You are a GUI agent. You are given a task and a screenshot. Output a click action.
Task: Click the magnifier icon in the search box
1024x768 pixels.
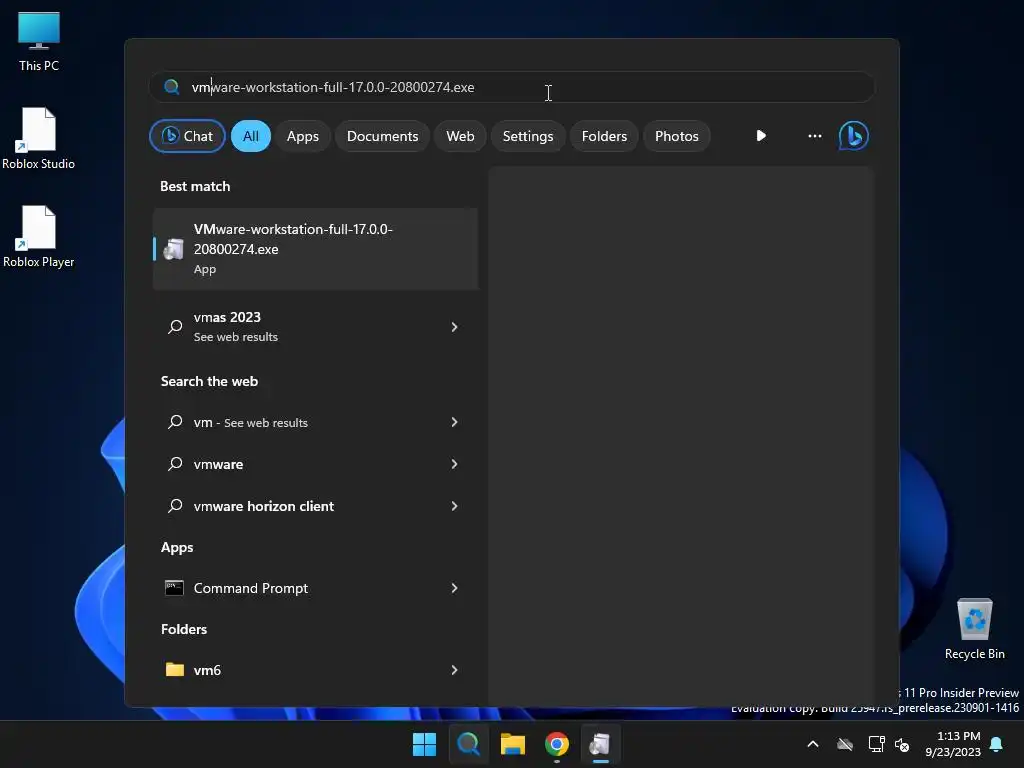[172, 87]
